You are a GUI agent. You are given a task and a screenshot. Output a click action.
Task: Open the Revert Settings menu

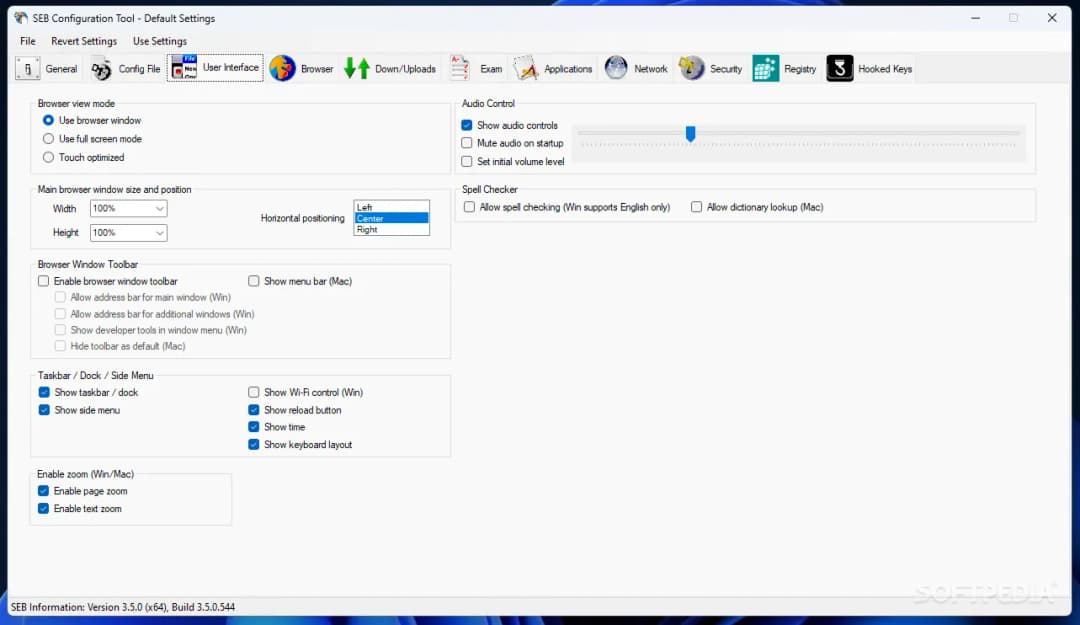click(x=84, y=41)
